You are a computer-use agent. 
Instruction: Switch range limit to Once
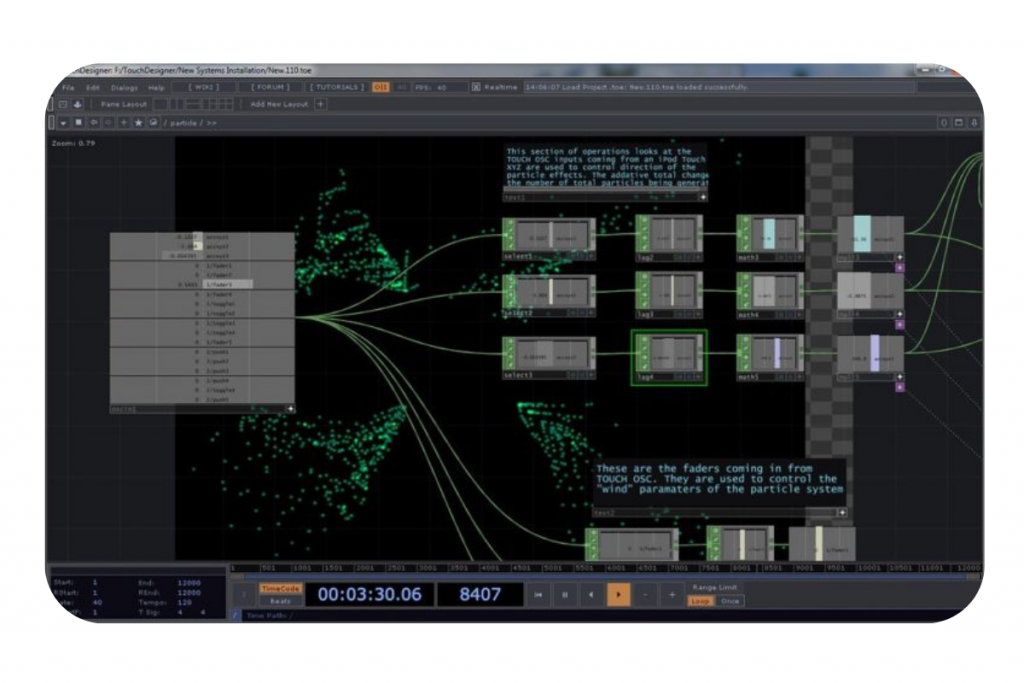(730, 601)
